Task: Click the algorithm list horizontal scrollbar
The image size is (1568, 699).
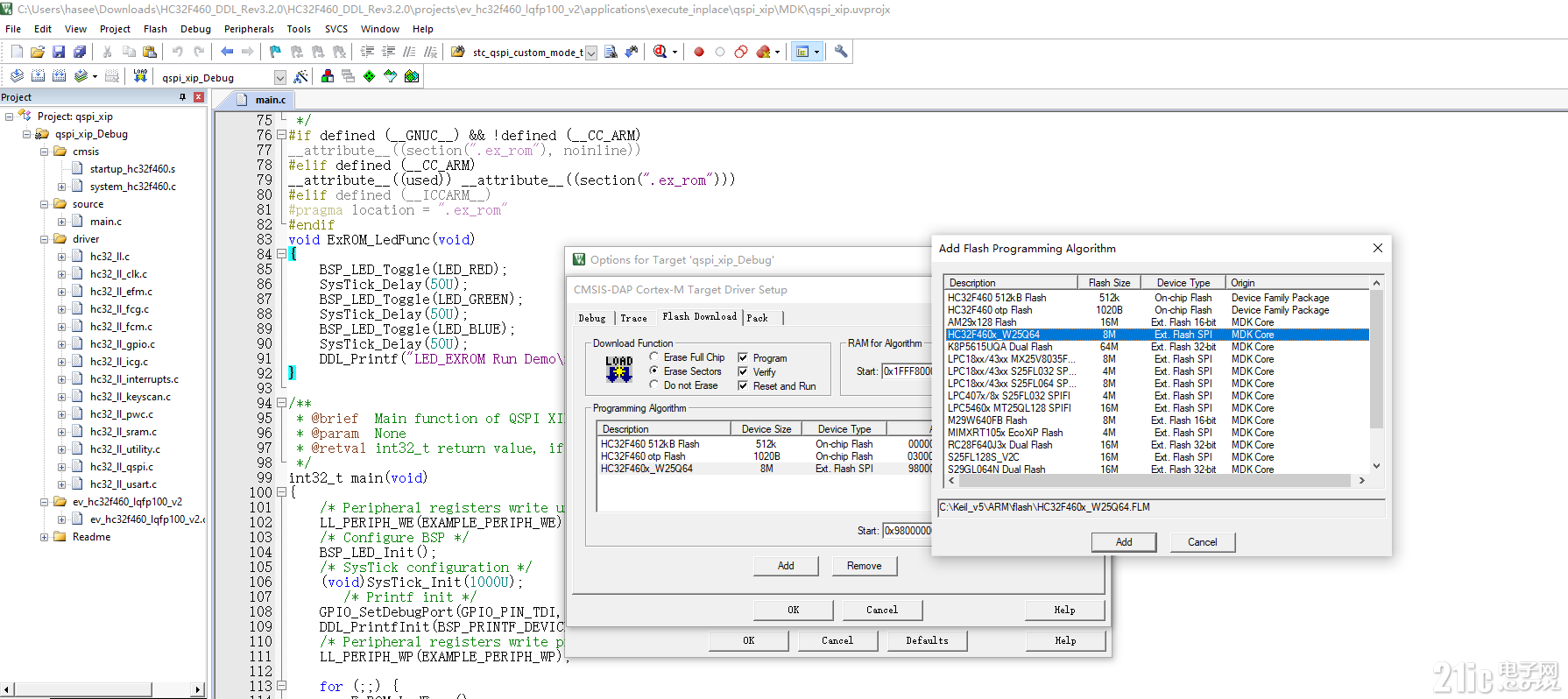Action: click(x=1155, y=480)
